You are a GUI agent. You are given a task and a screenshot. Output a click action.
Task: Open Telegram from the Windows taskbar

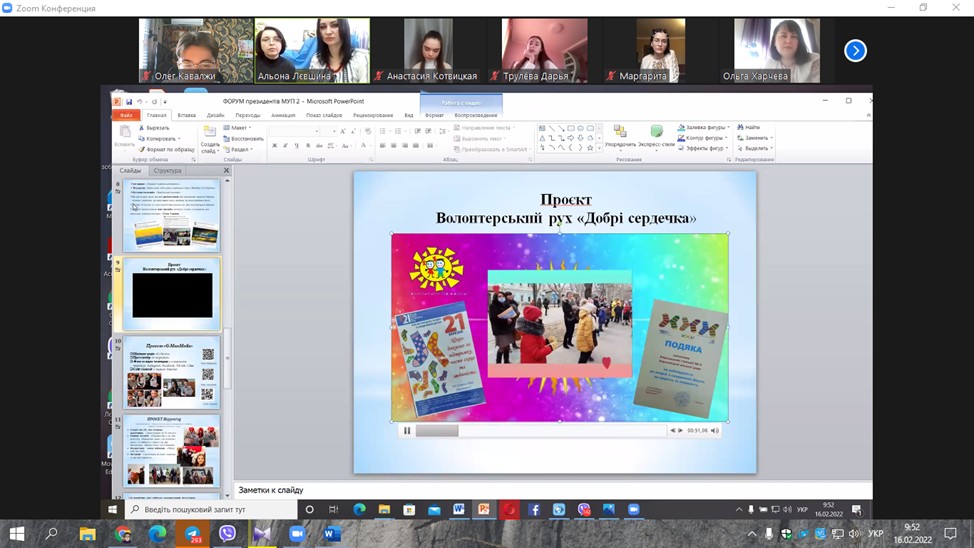(x=192, y=535)
